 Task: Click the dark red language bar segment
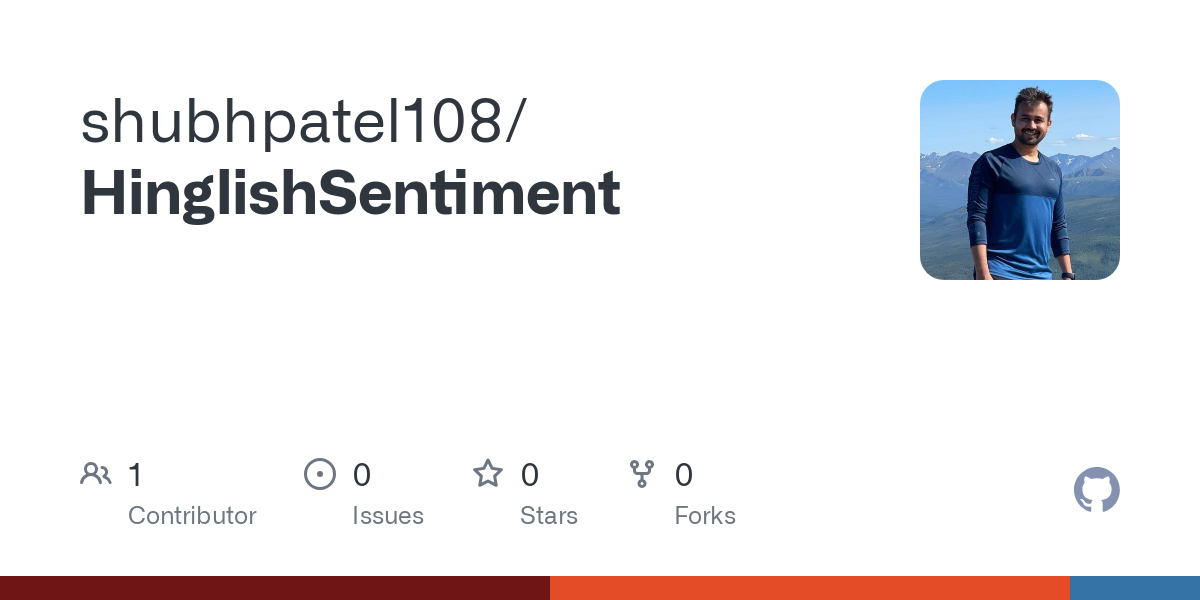(x=275, y=588)
